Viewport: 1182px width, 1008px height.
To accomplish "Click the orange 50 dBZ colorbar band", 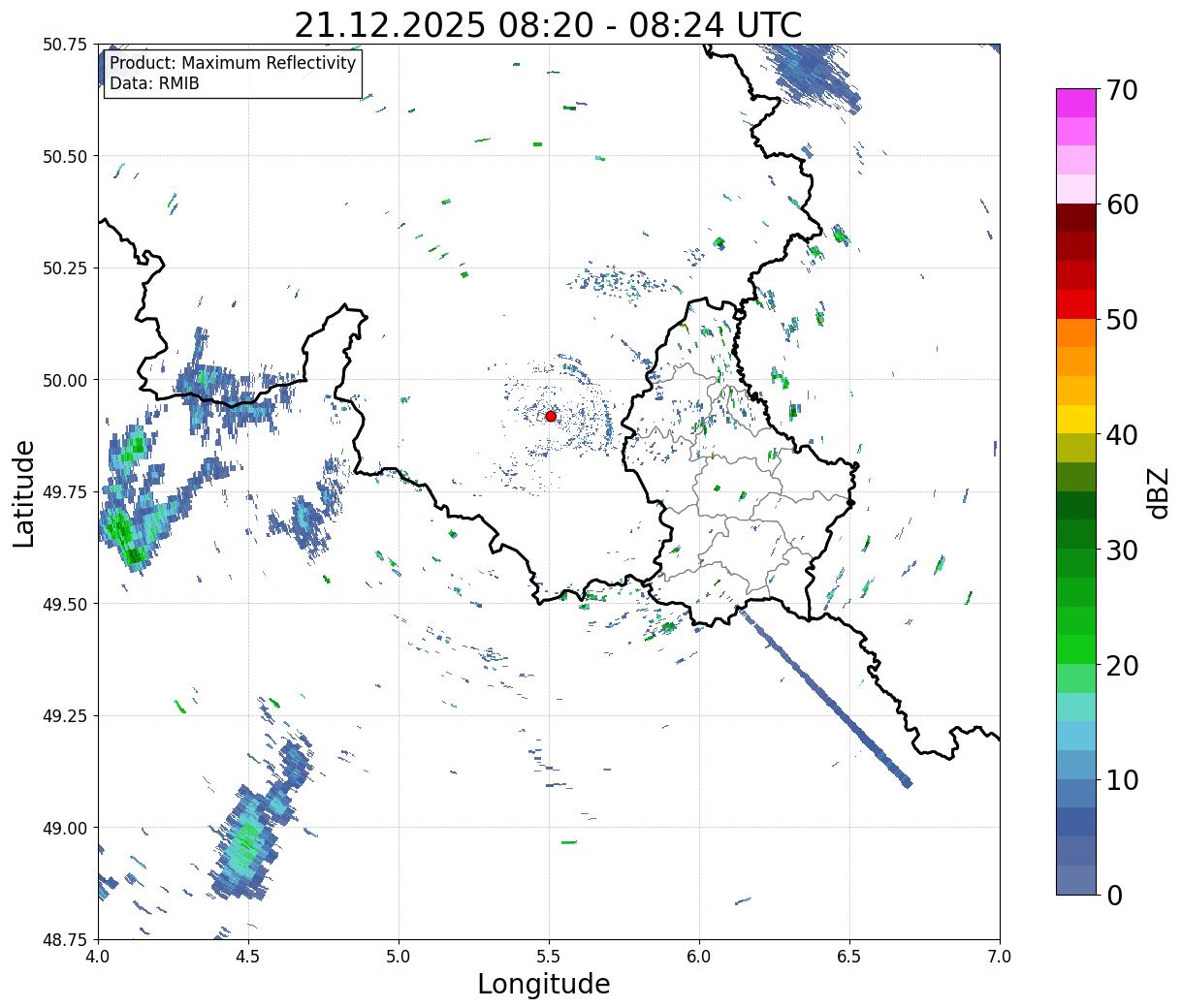I will 1076,332.
